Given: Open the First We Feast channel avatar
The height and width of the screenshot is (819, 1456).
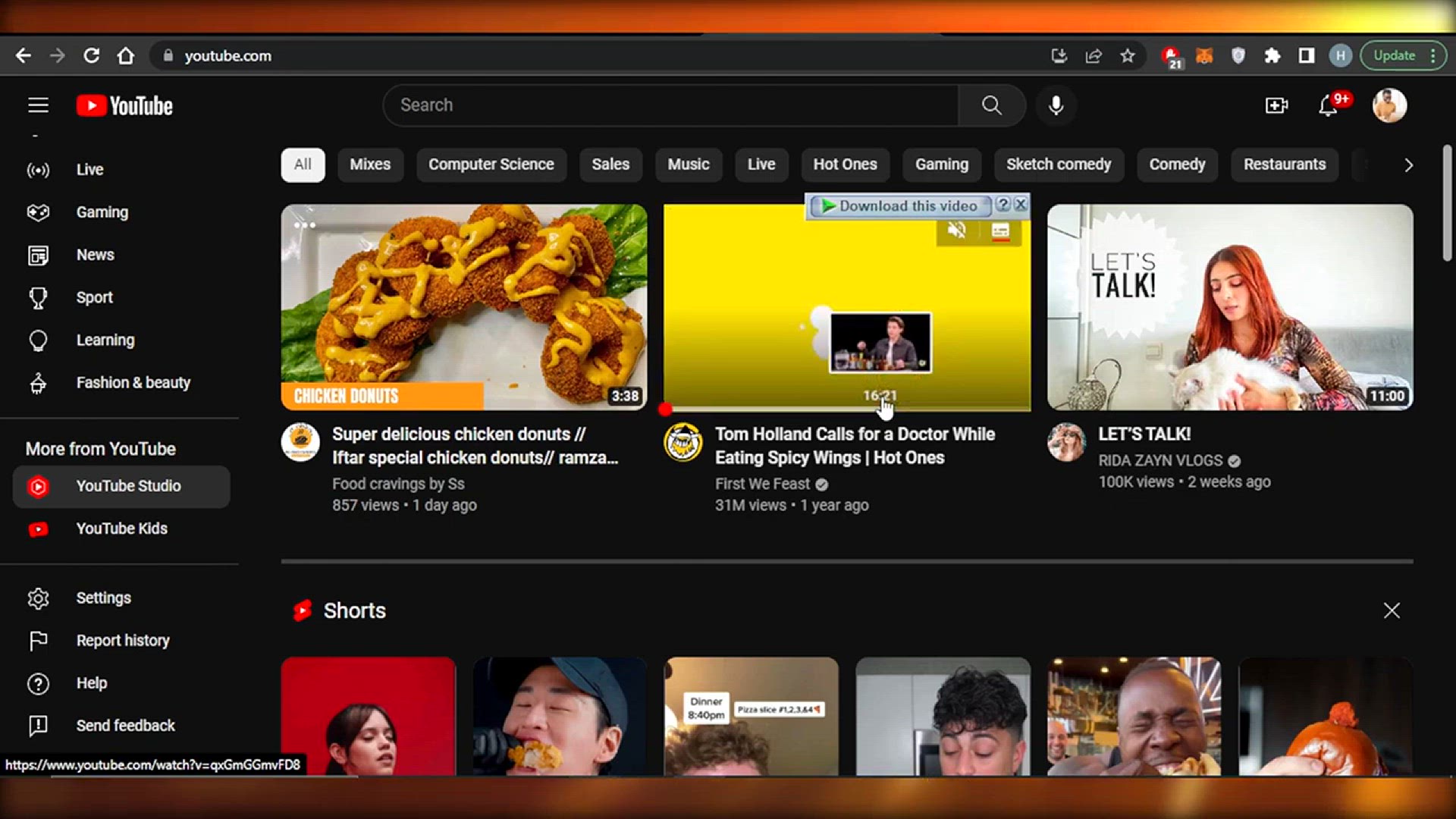Looking at the screenshot, I should (683, 442).
